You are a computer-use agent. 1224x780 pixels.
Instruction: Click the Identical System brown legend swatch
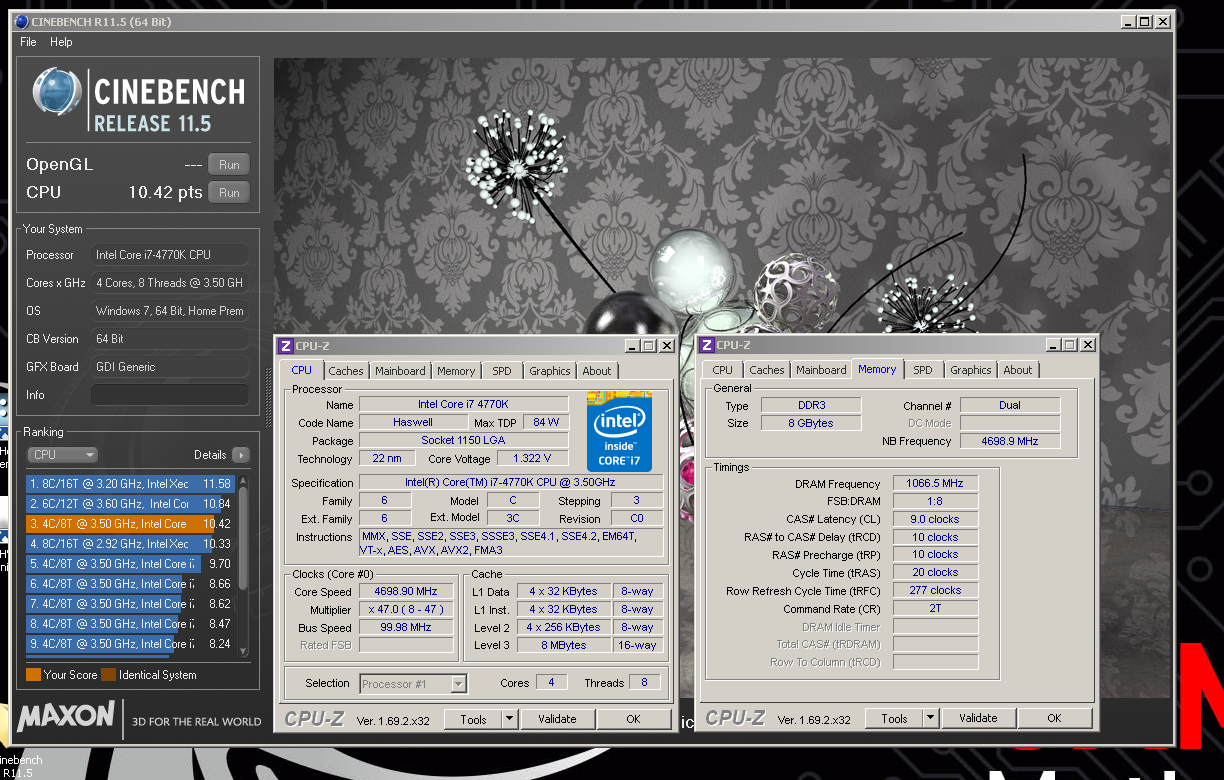point(108,675)
